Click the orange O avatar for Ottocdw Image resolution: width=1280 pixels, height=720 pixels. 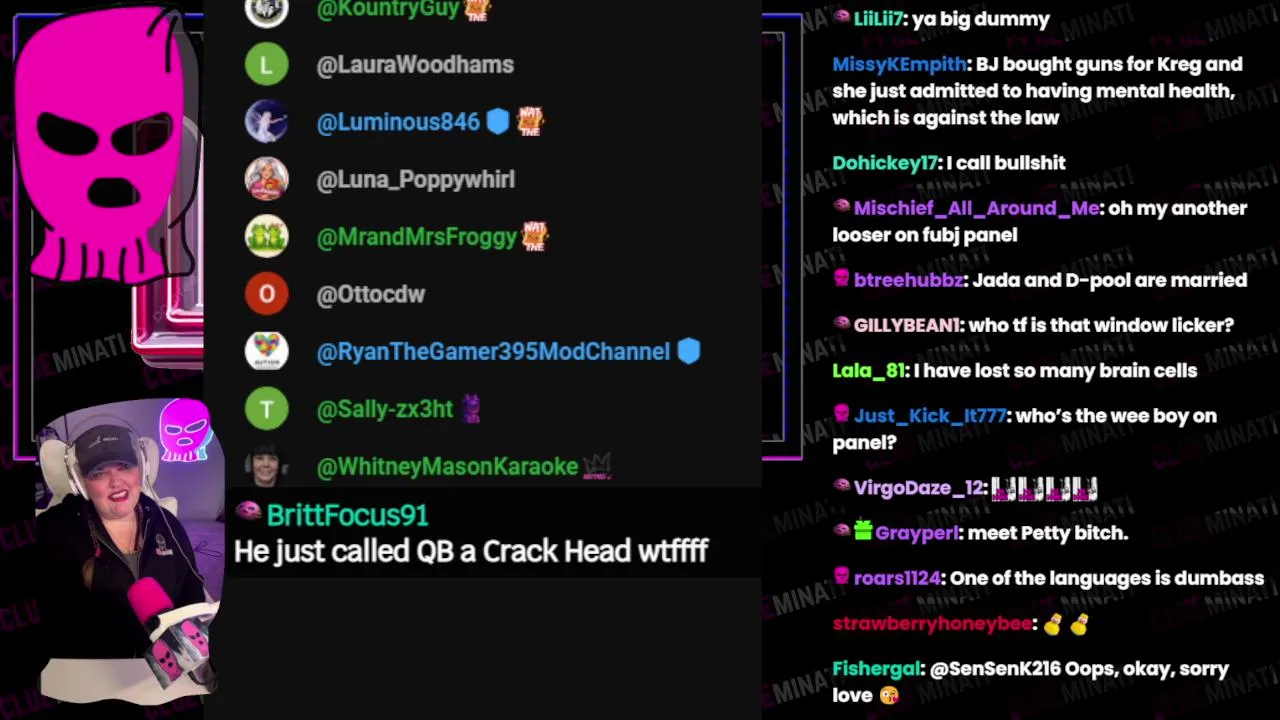point(267,294)
